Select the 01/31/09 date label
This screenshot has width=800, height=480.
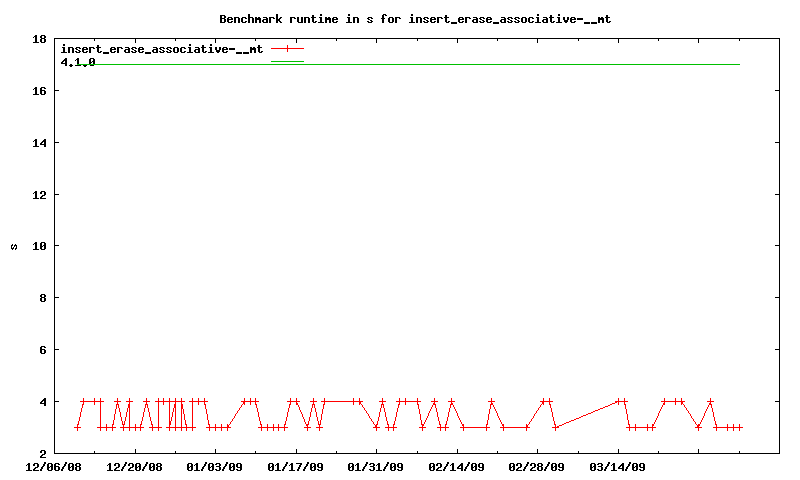[376, 466]
